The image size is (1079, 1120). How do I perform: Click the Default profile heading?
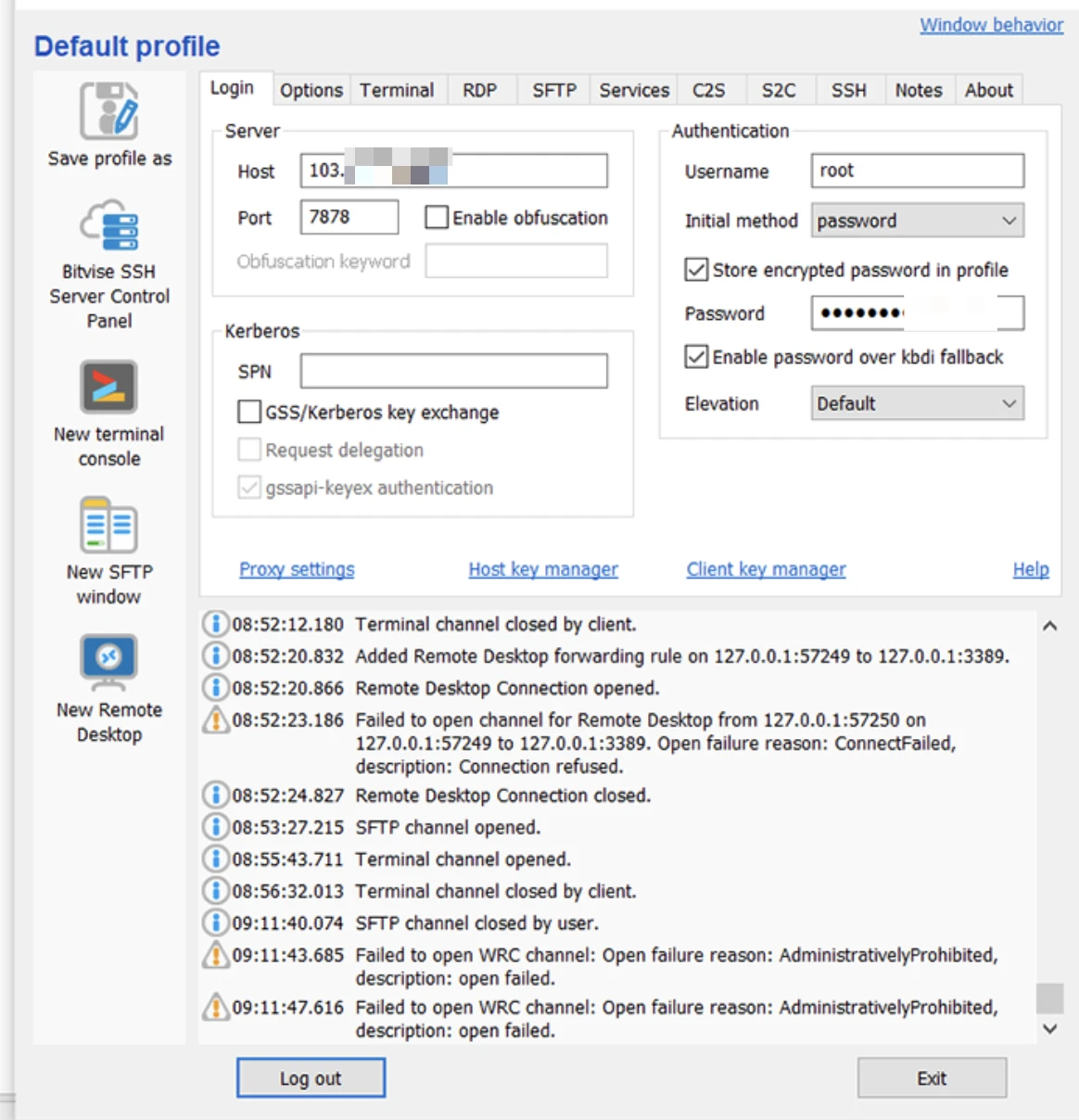click(127, 46)
